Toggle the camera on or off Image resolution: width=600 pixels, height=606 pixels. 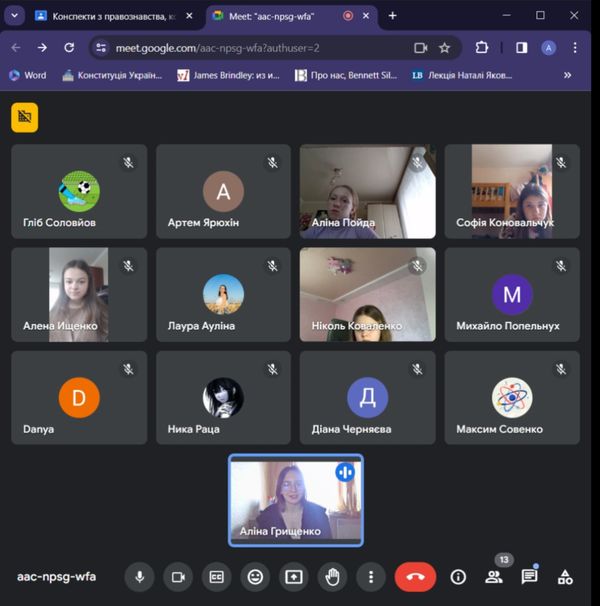click(x=179, y=577)
